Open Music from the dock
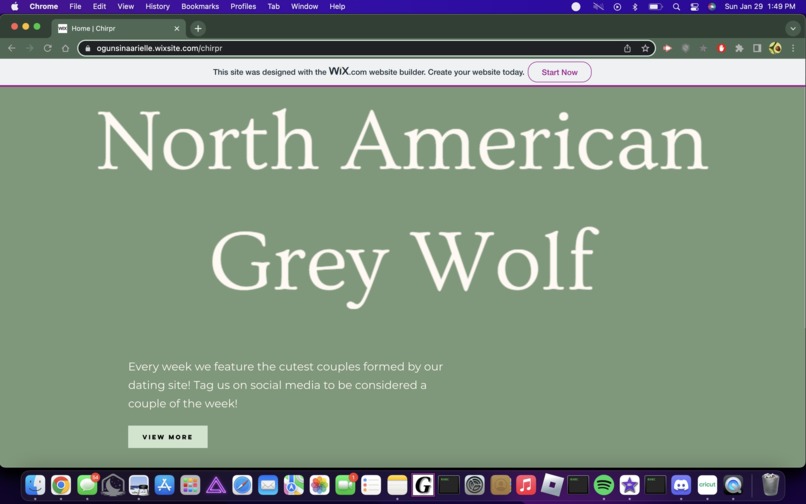This screenshot has height=504, width=806. (x=526, y=484)
